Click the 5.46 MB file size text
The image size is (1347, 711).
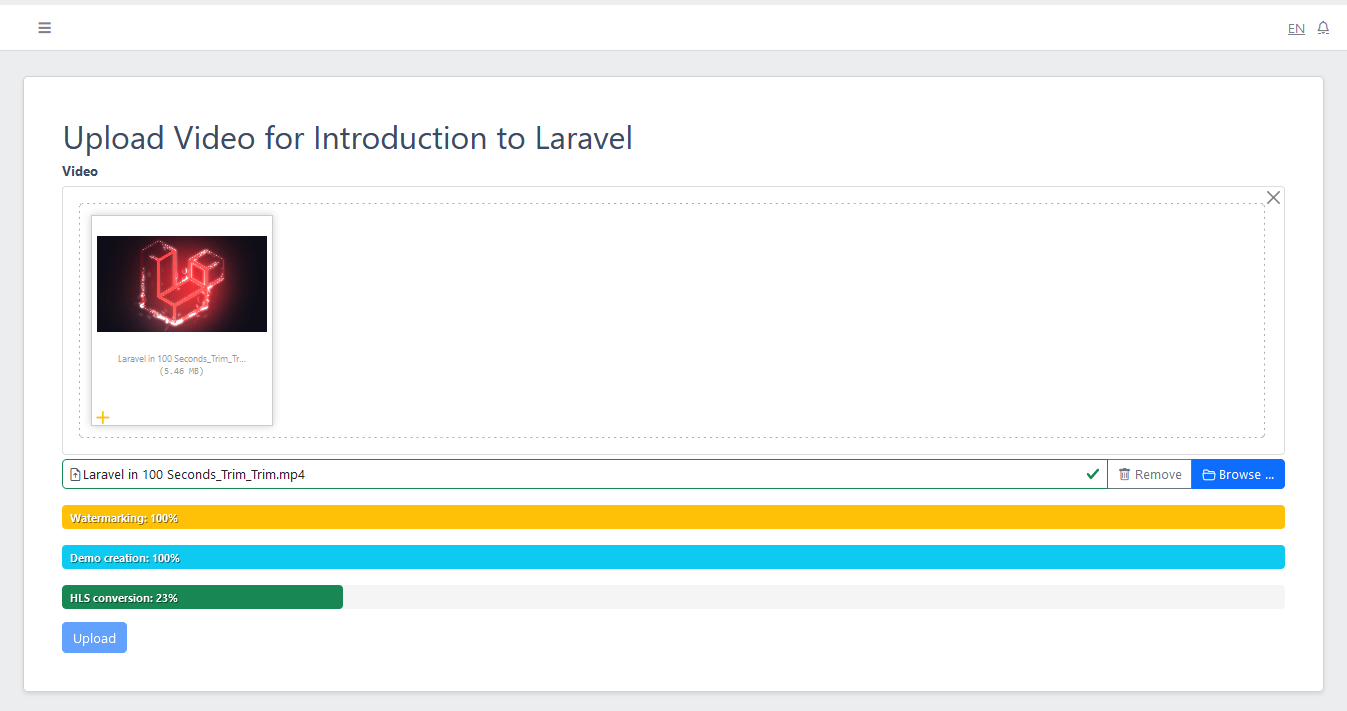tap(182, 371)
